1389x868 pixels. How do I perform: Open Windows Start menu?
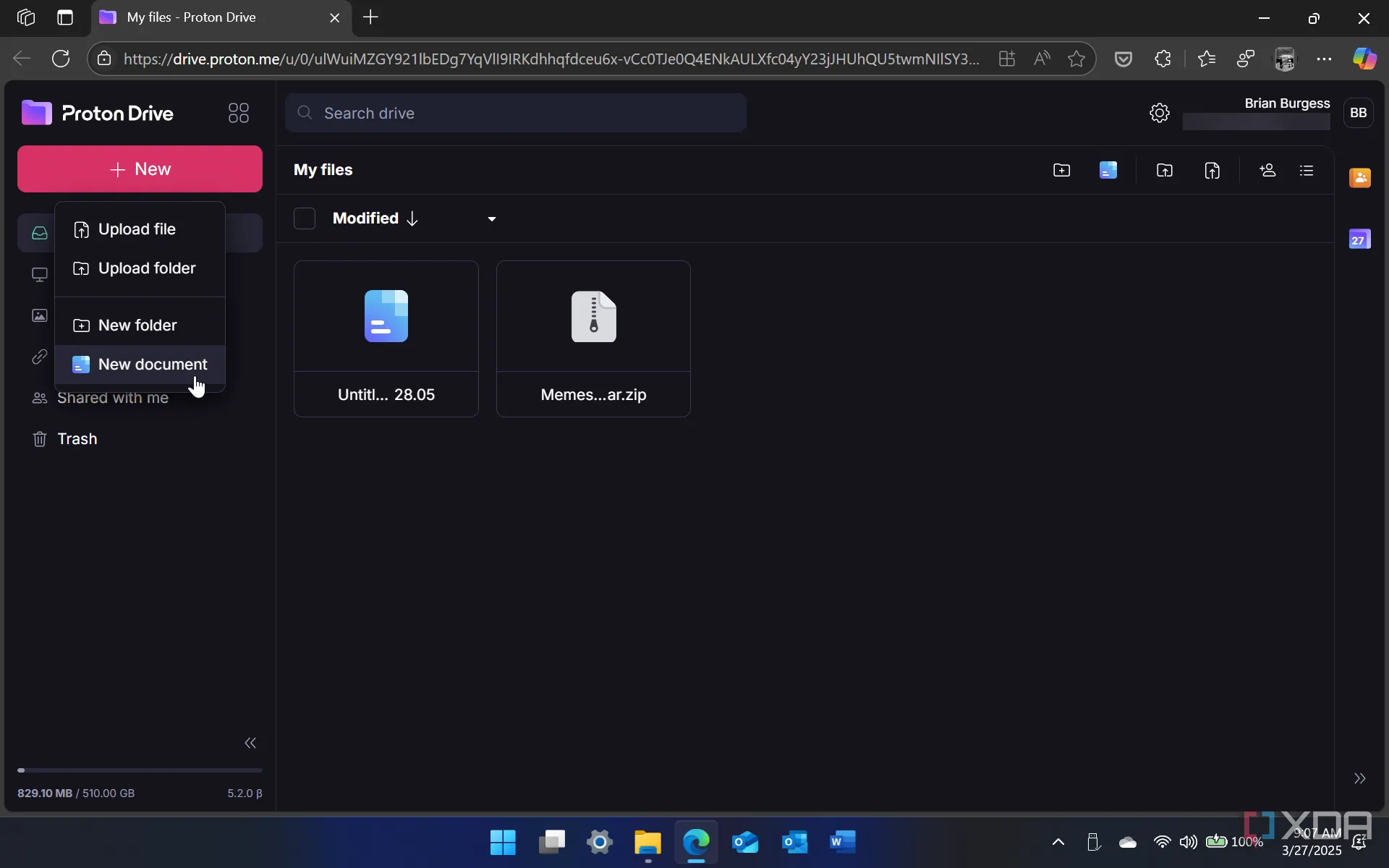[x=503, y=842]
